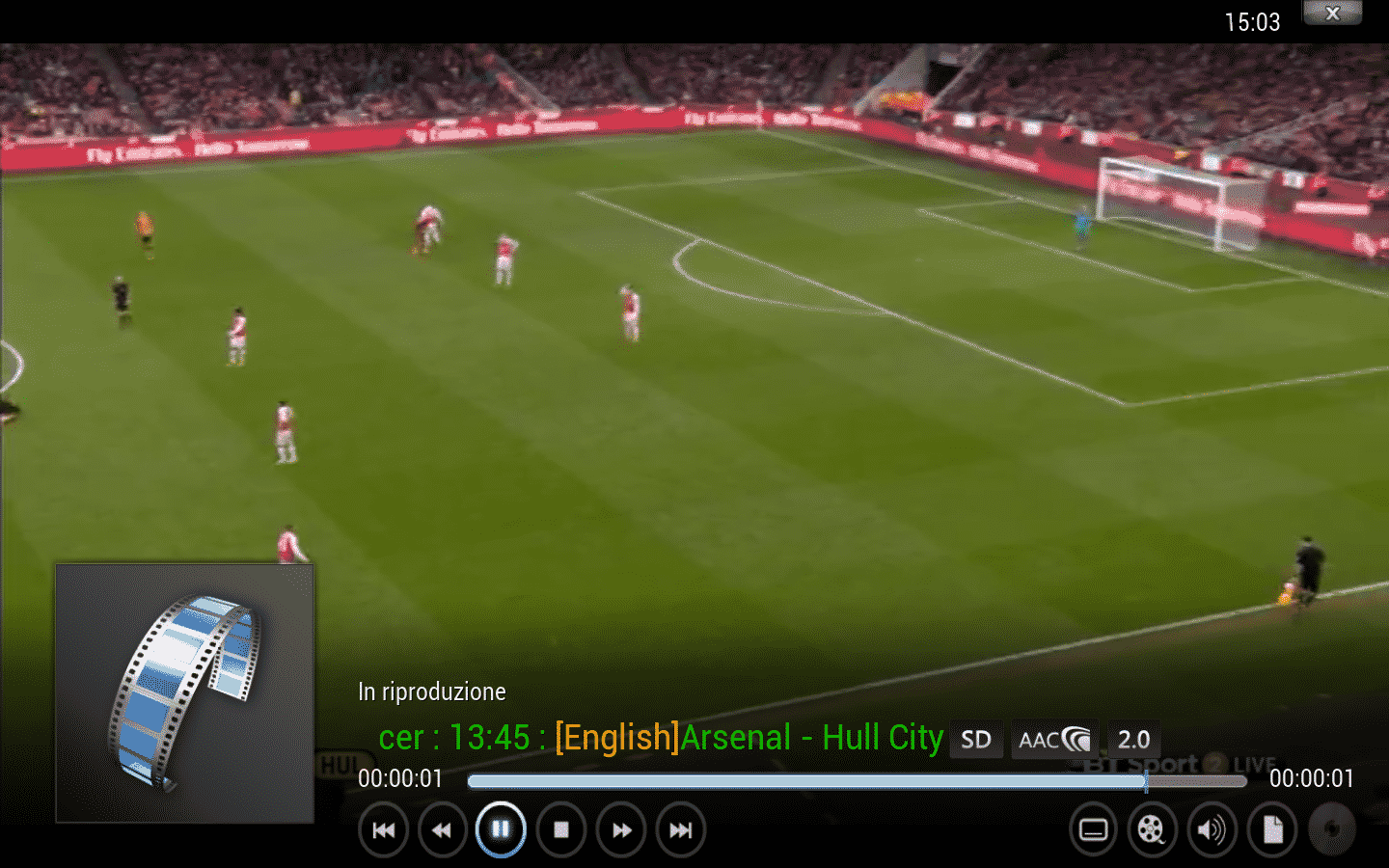Skip to the next item
1389x868 pixels.
click(x=681, y=829)
